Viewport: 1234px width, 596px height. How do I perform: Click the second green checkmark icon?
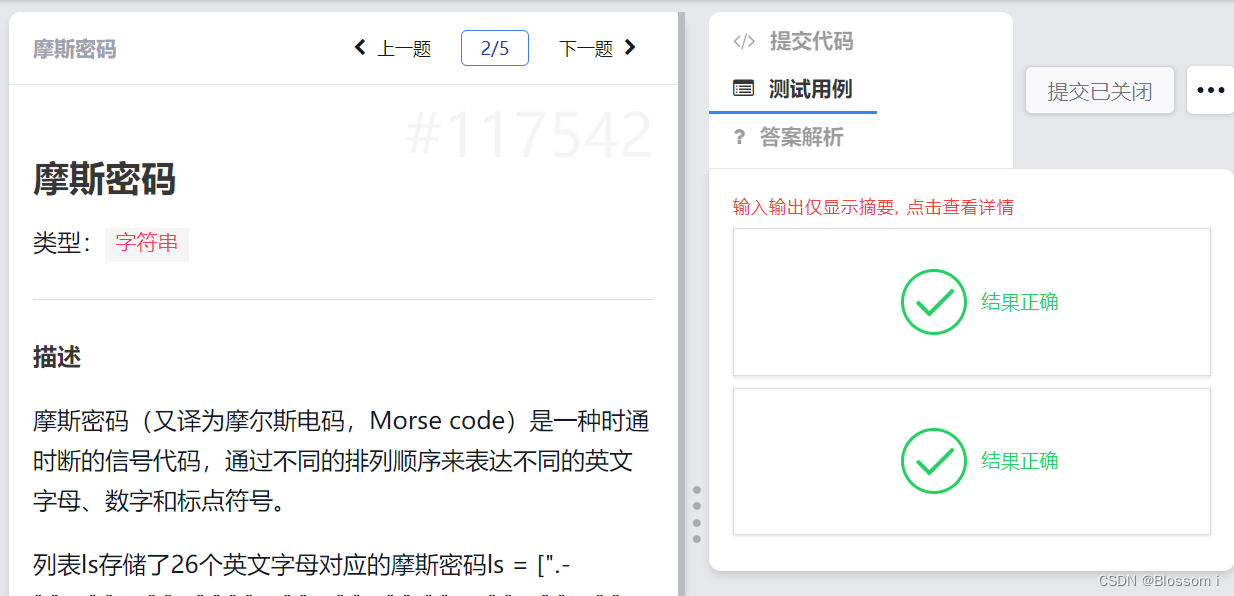[933, 461]
